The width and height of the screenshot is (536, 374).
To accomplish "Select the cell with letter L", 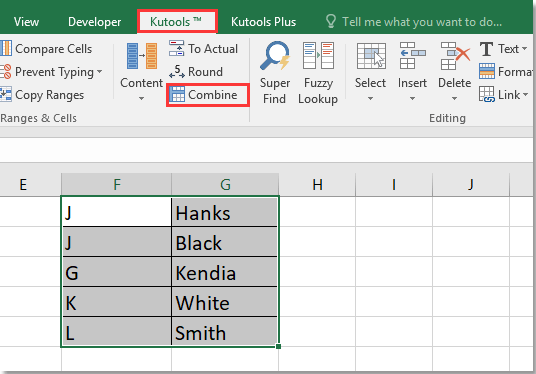I will click(x=117, y=332).
